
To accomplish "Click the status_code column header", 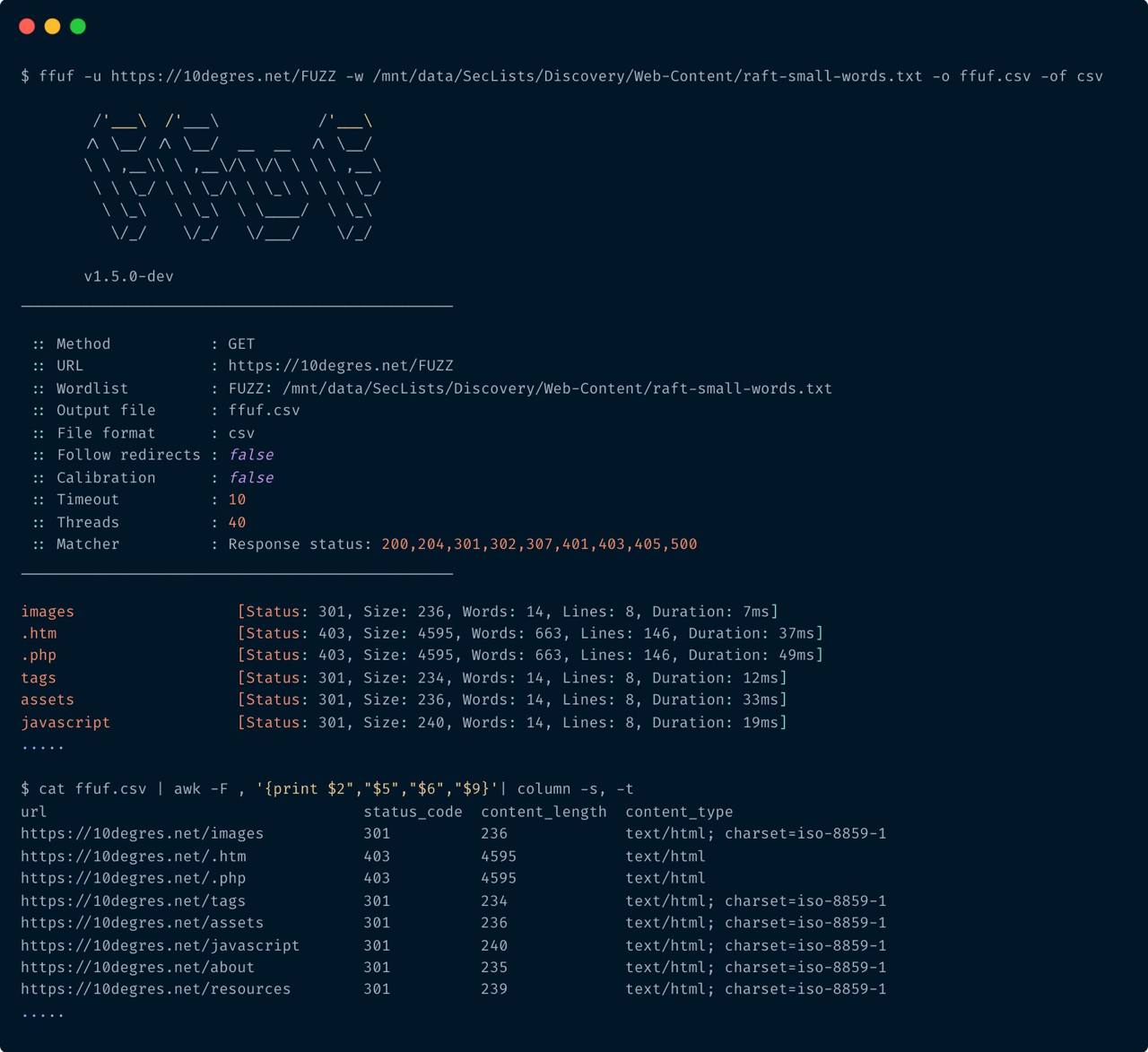I will 413,812.
